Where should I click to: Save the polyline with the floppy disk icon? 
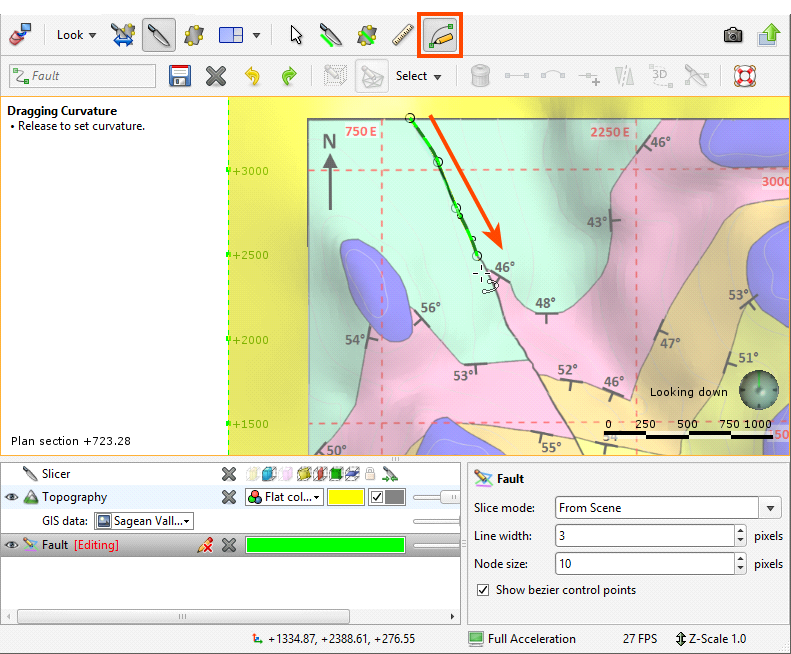coord(180,76)
